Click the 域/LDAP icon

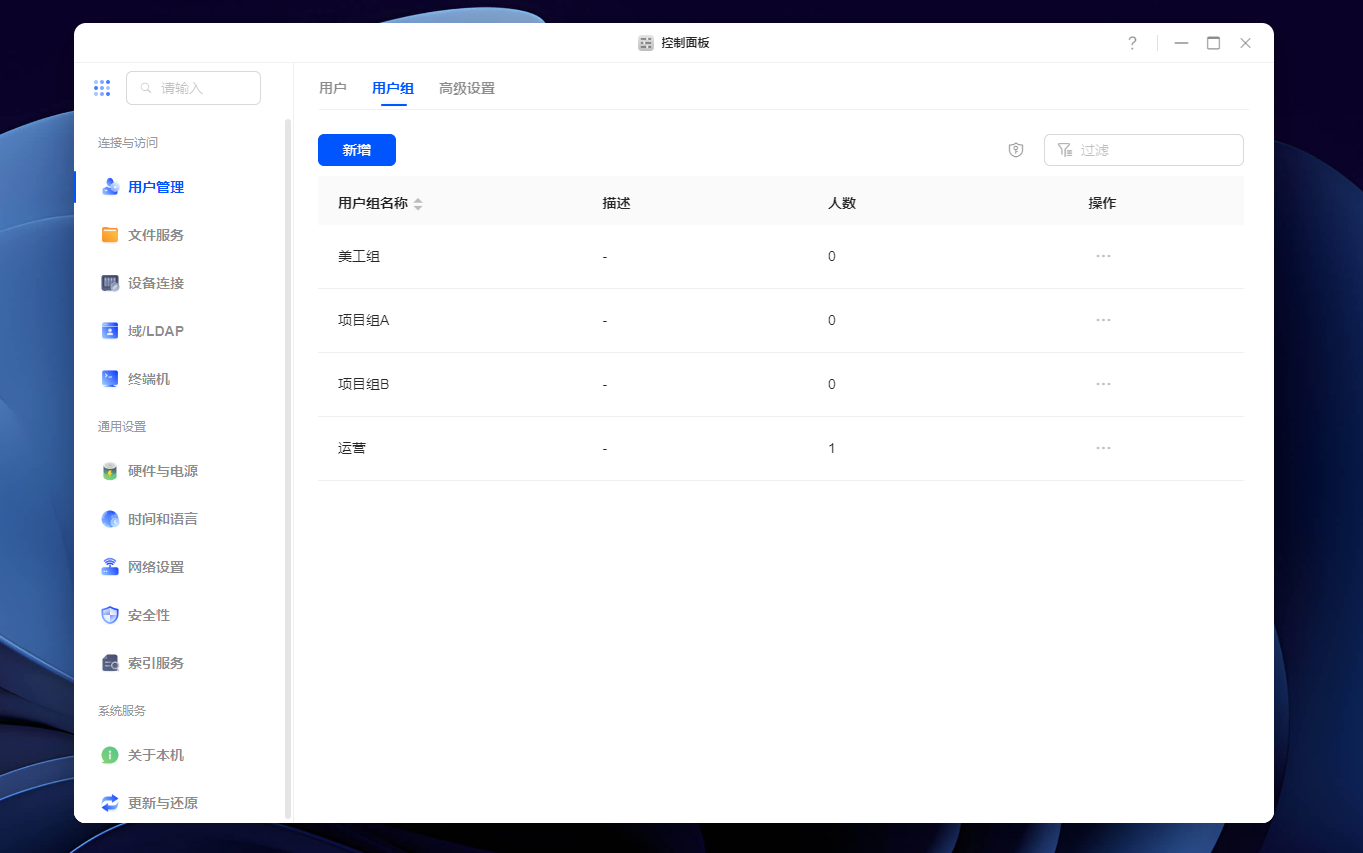(x=110, y=331)
